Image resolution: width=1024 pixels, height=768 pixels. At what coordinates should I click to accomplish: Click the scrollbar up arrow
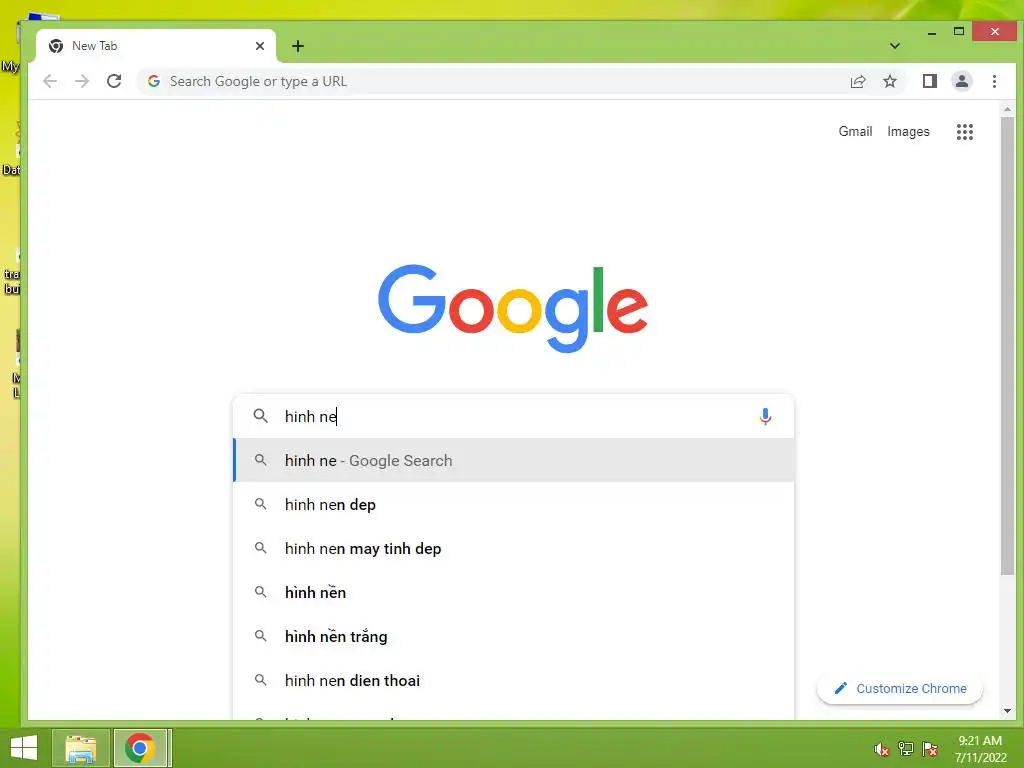coord(1007,109)
